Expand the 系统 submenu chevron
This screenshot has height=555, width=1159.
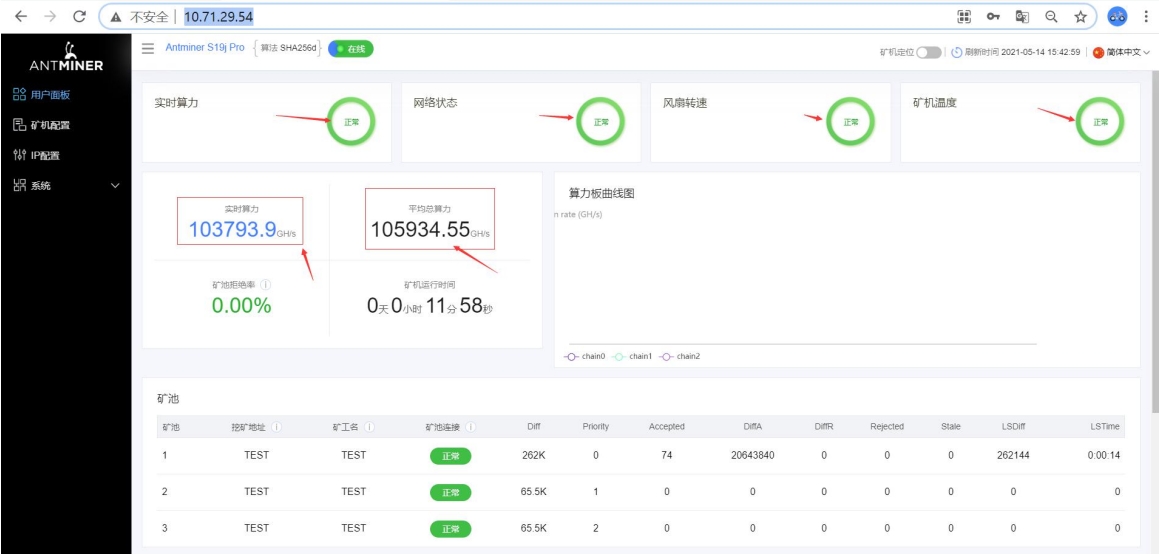tap(115, 185)
